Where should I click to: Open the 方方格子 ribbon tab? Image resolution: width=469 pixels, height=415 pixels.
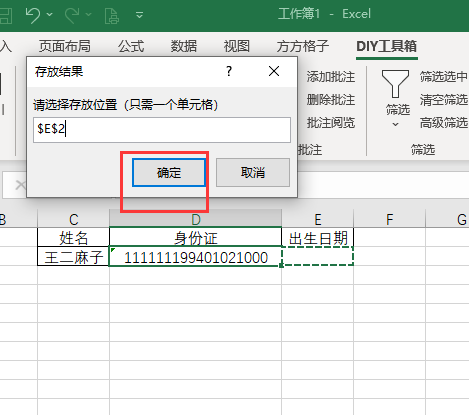pyautogui.click(x=303, y=46)
